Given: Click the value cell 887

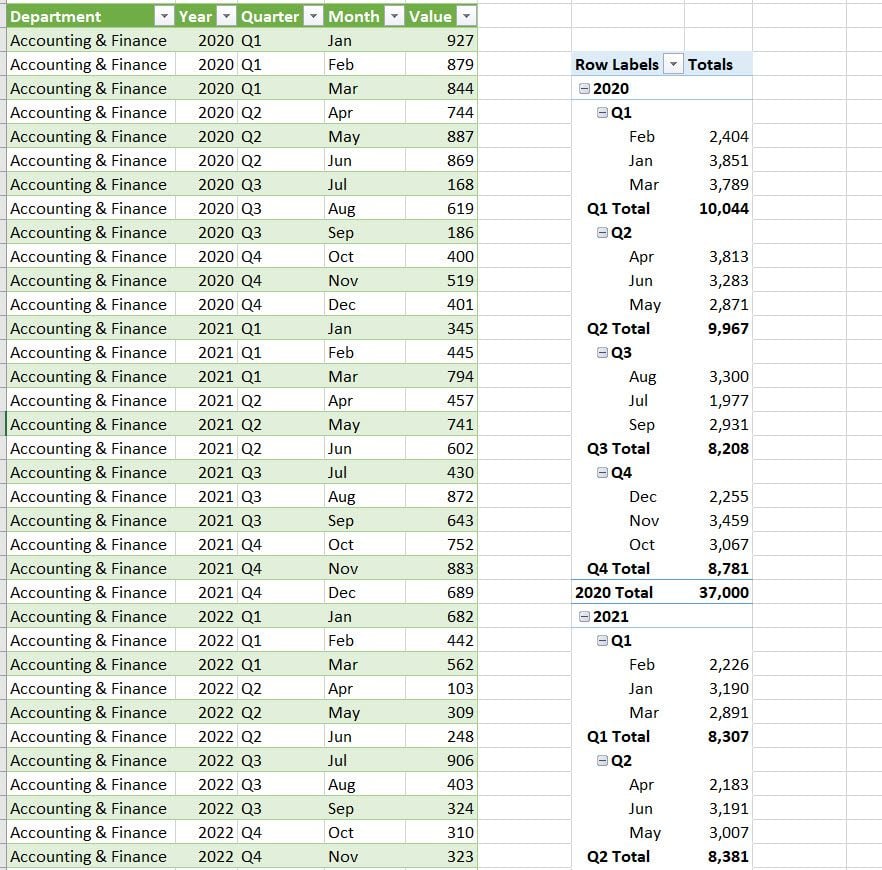Looking at the screenshot, I should [x=441, y=137].
